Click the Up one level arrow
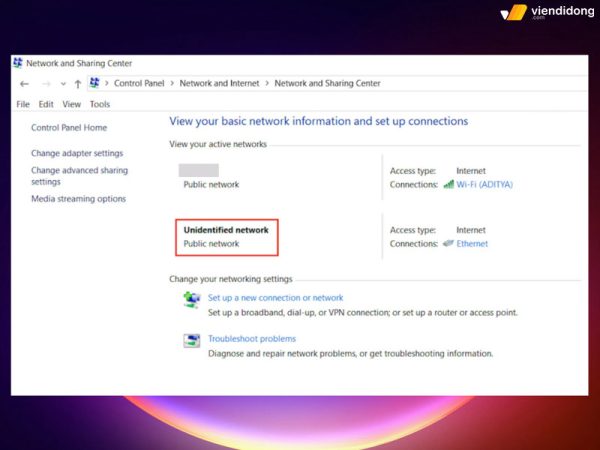This screenshot has height=450, width=600. click(x=77, y=84)
